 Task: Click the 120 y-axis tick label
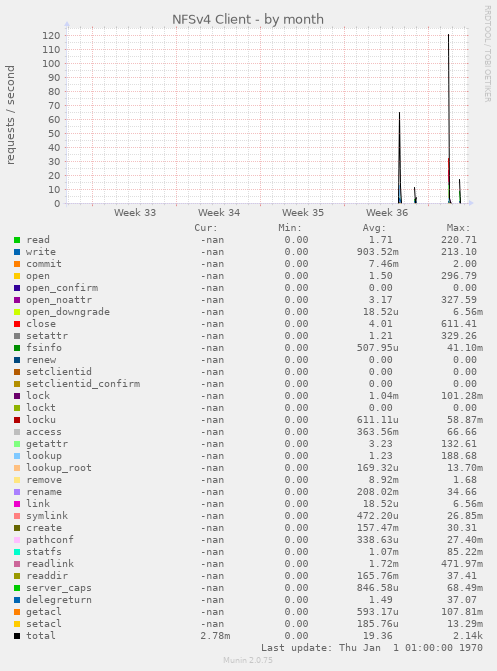click(x=51, y=36)
